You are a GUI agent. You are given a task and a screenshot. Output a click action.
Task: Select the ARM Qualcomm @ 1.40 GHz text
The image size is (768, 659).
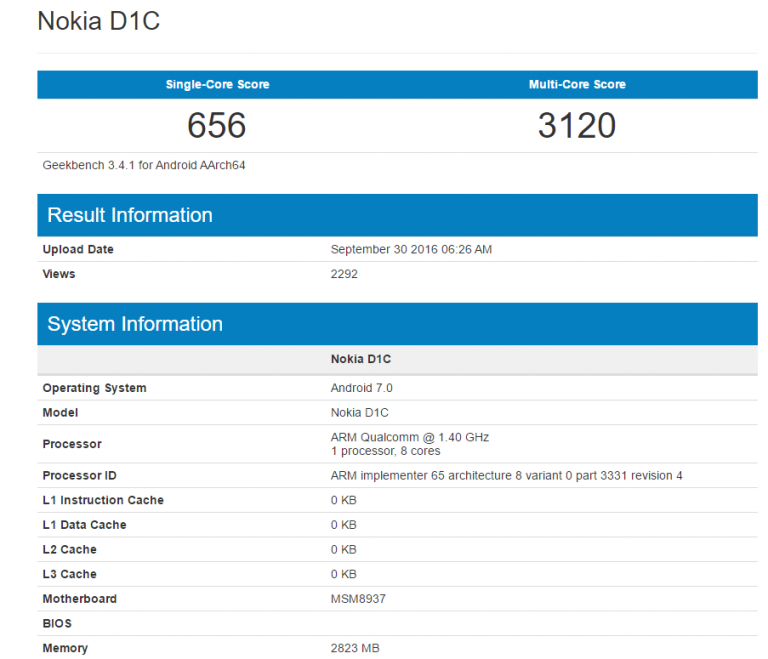pos(410,437)
